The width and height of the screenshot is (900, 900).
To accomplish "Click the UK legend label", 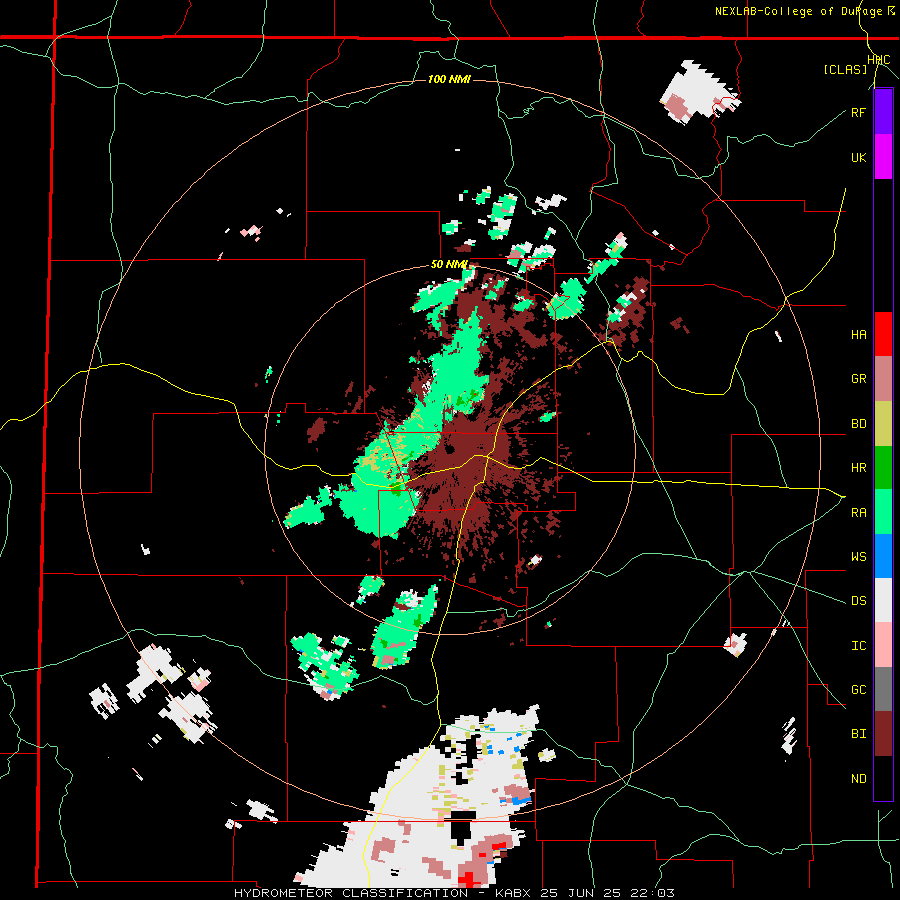I will 858,157.
